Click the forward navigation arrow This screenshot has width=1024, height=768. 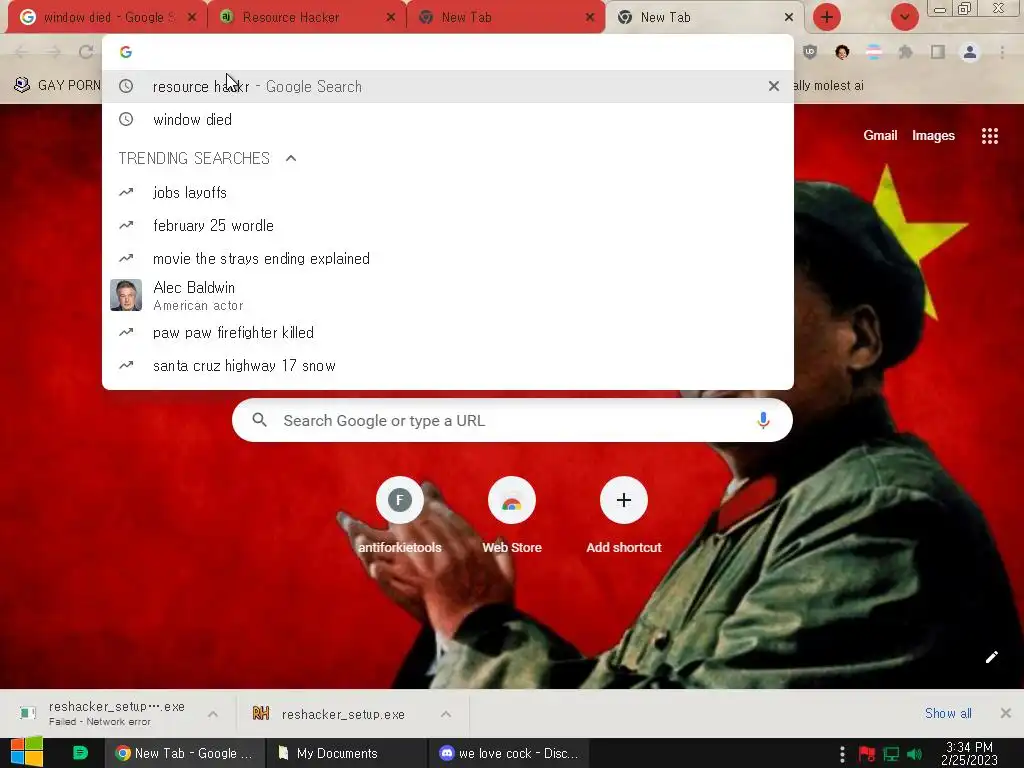click(x=54, y=52)
